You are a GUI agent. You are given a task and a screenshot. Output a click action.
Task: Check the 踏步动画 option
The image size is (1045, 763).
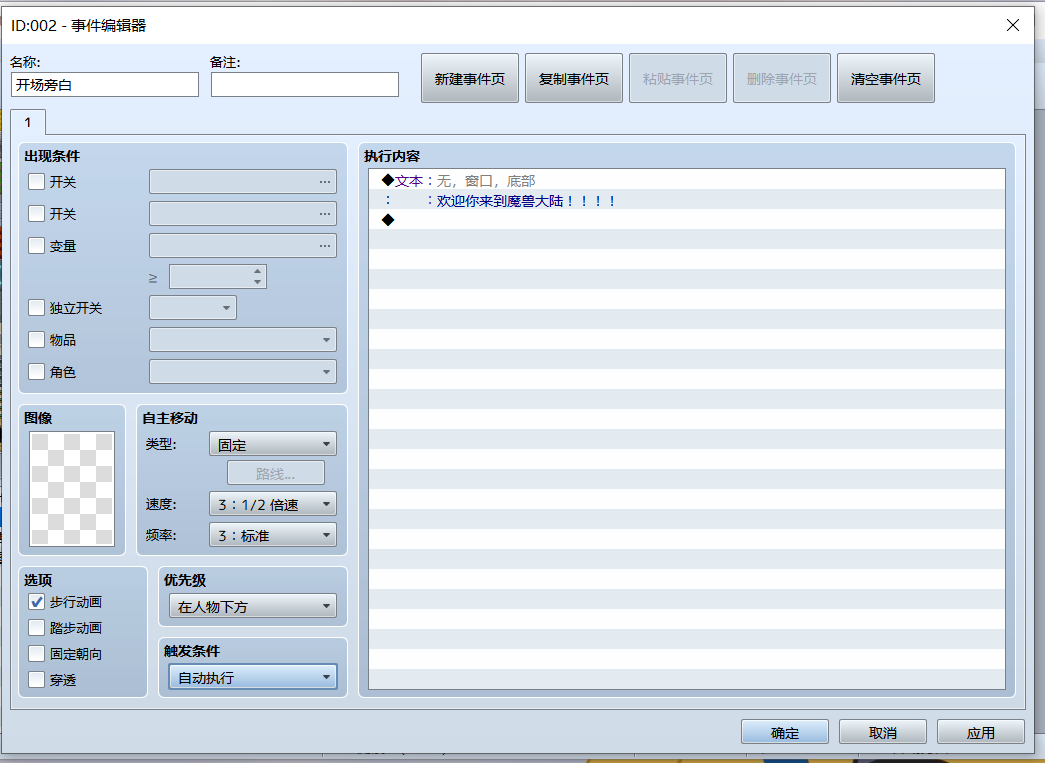point(37,628)
